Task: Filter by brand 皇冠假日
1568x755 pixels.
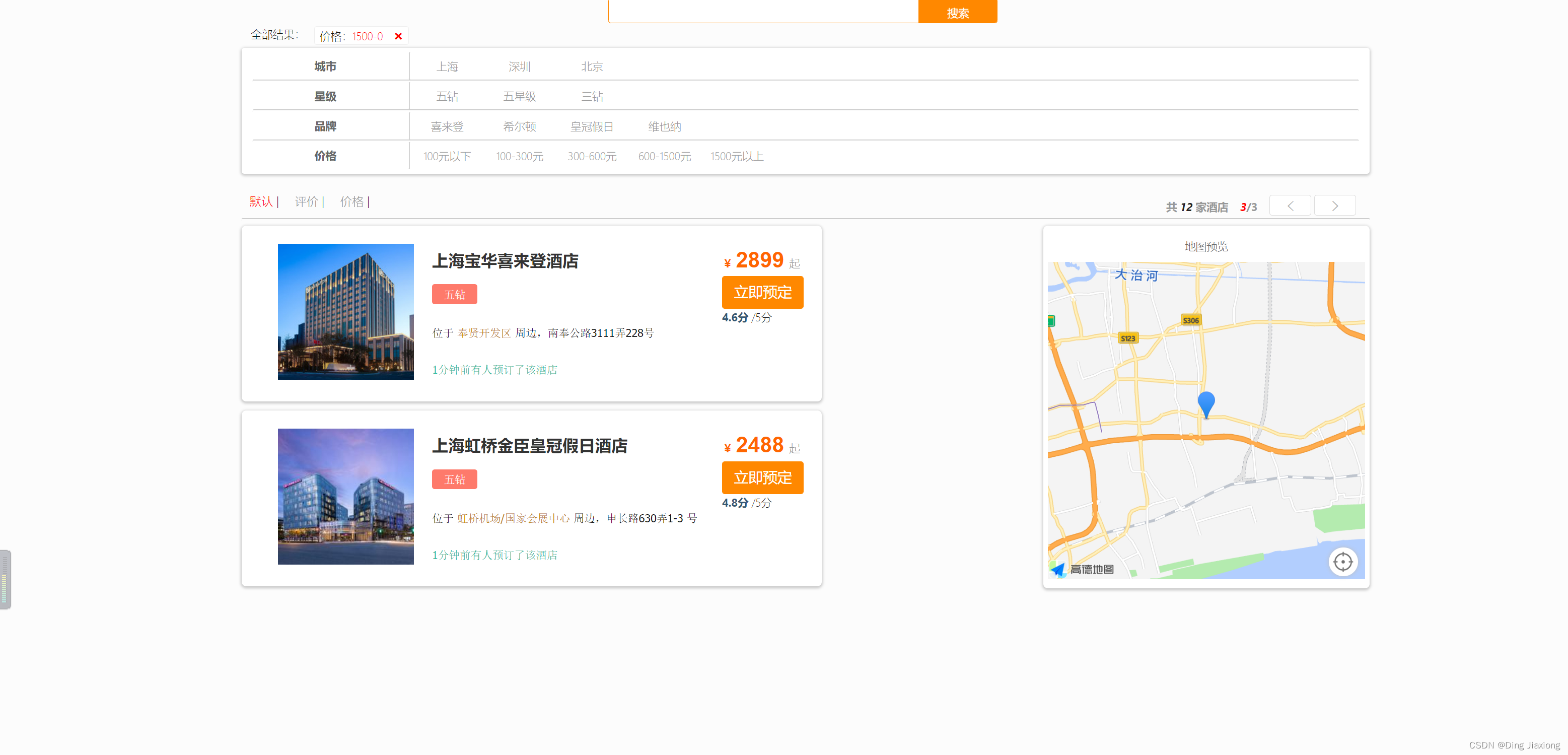Action: (592, 126)
